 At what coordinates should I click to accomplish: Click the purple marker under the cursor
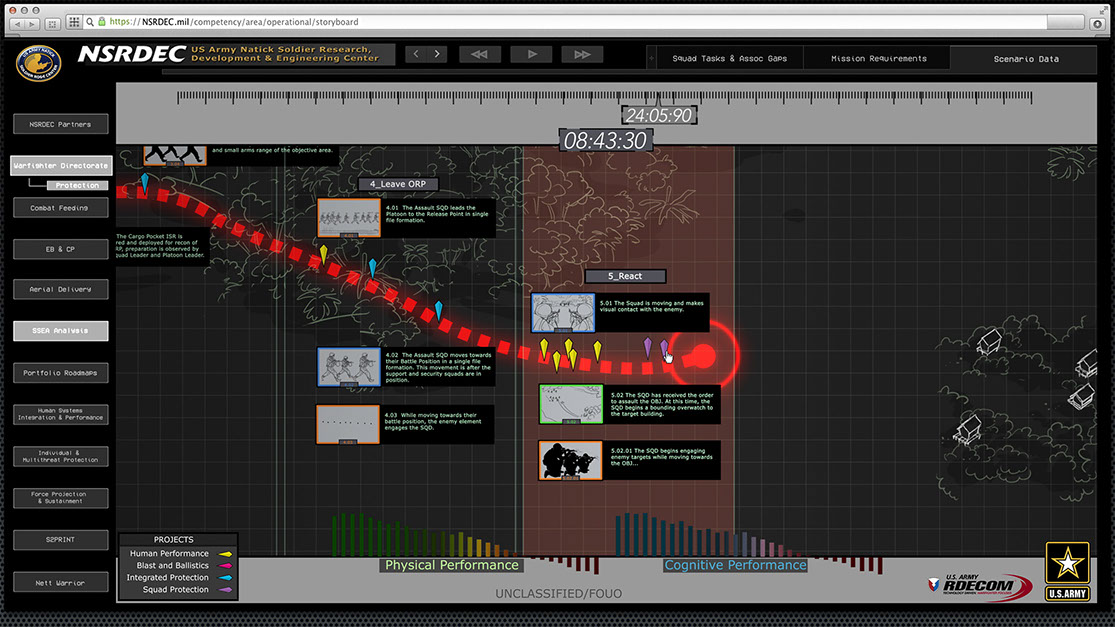[x=664, y=347]
